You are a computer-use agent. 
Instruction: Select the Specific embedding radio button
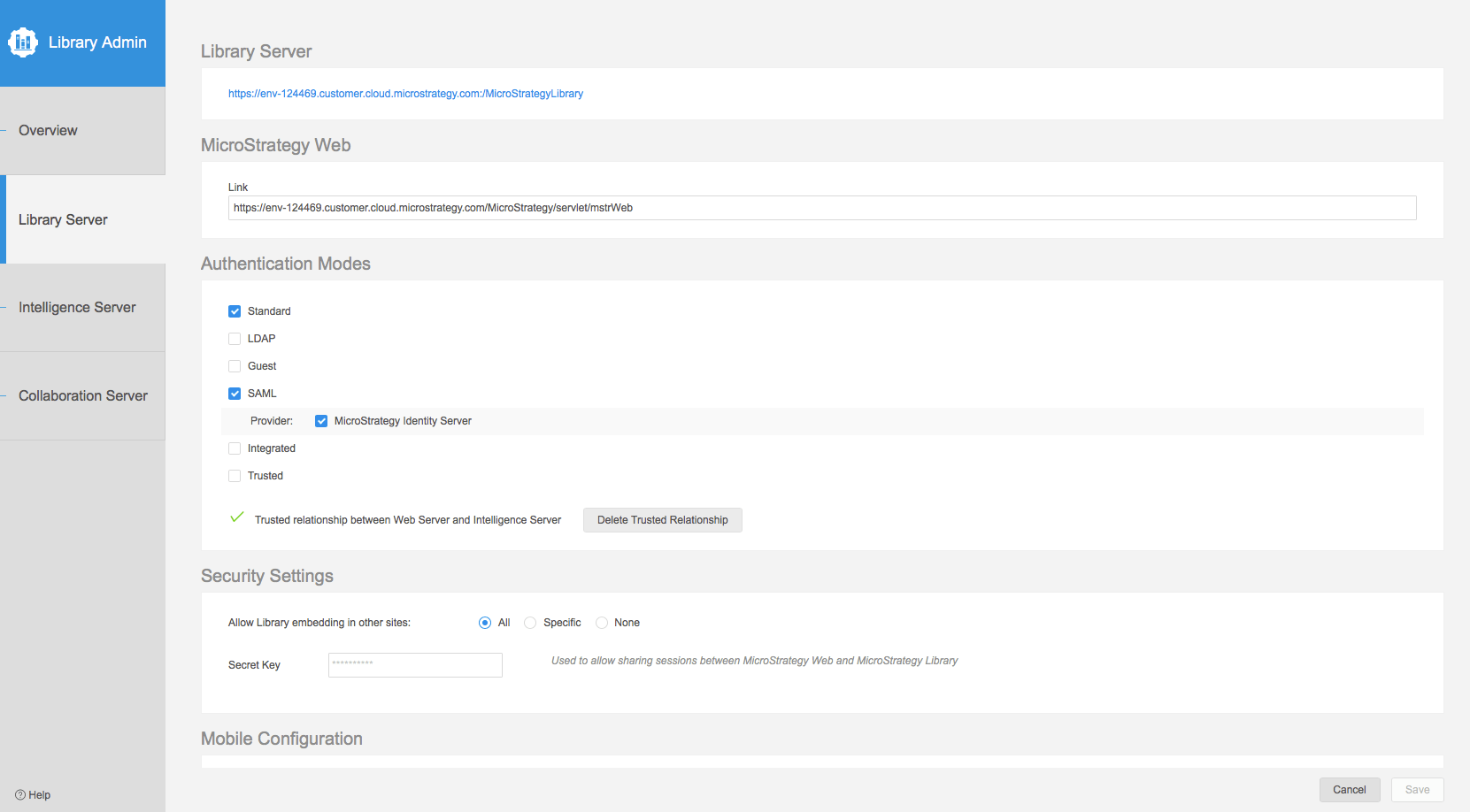(x=530, y=623)
